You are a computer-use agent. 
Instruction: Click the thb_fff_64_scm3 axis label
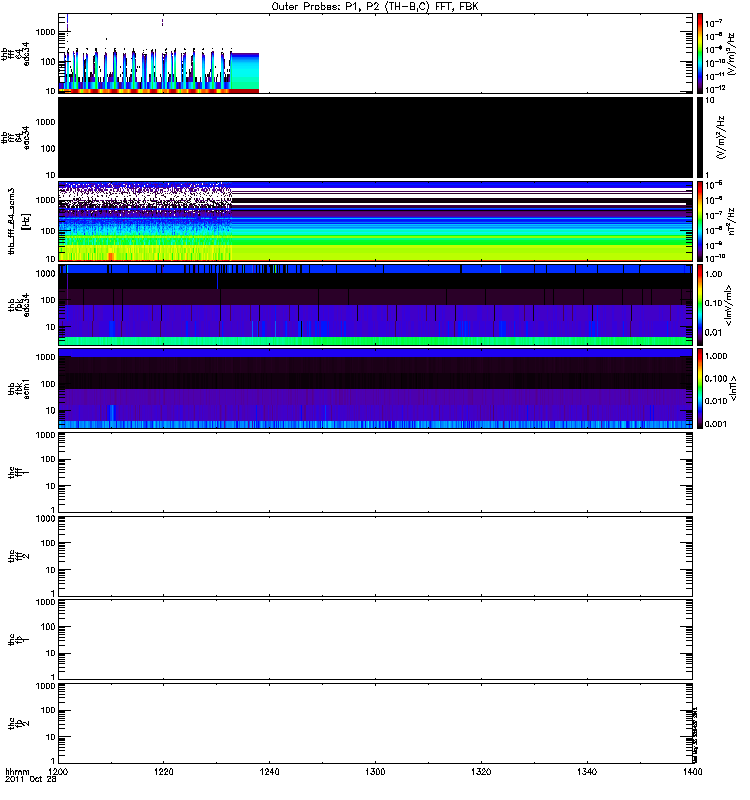pos(13,221)
